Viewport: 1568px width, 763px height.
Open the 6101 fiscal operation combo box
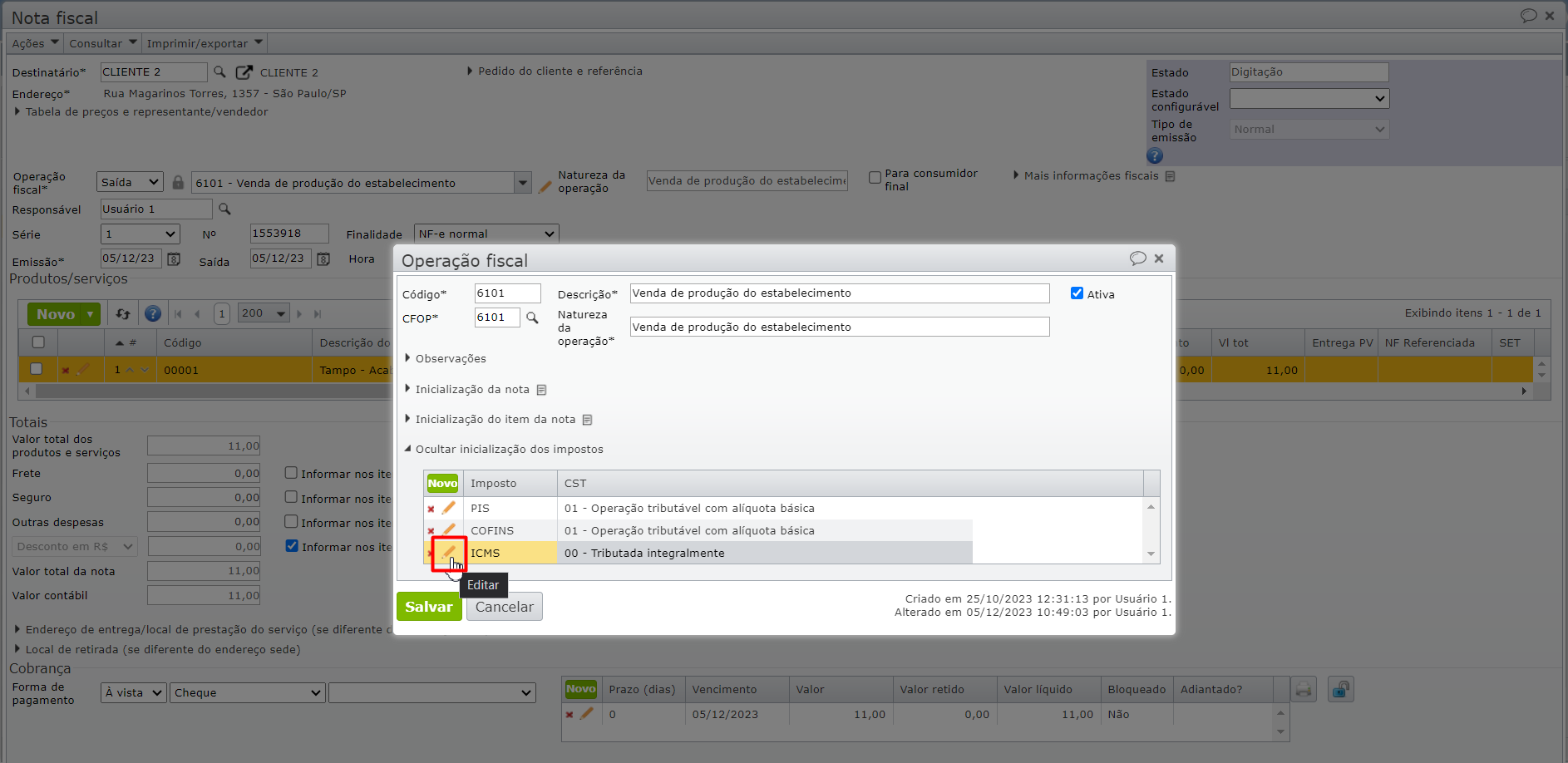[523, 183]
